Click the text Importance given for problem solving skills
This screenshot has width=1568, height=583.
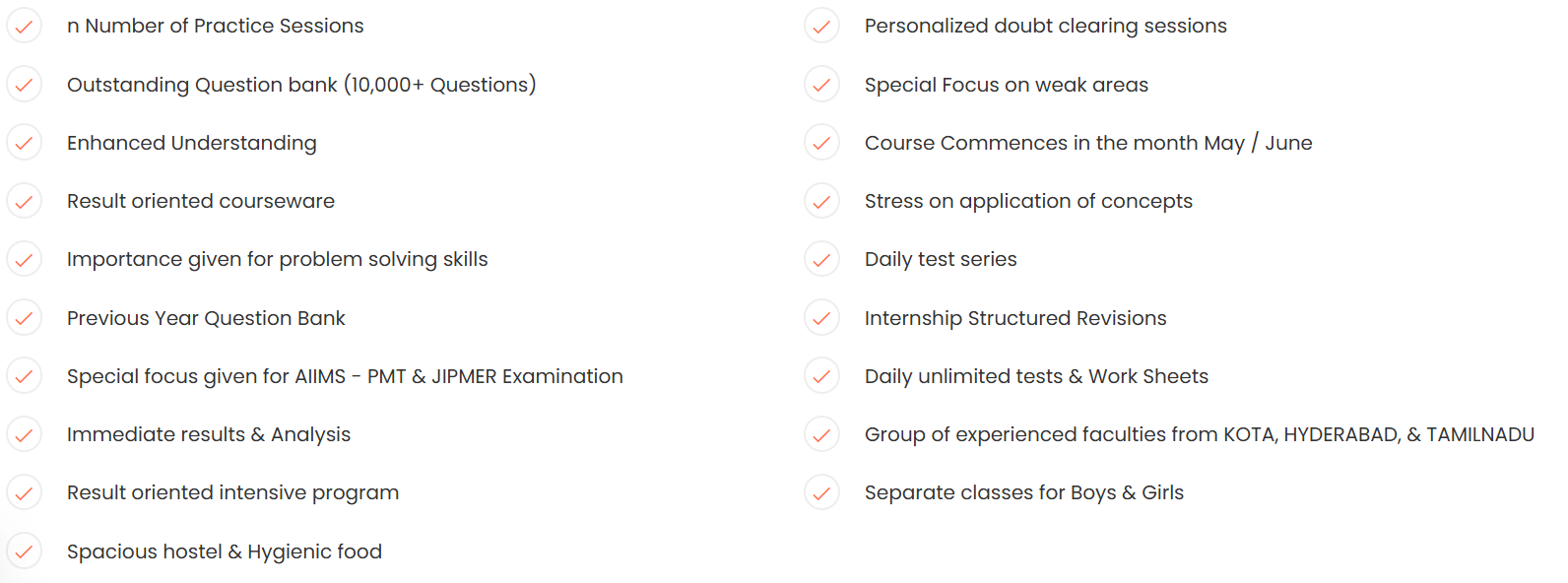(278, 260)
